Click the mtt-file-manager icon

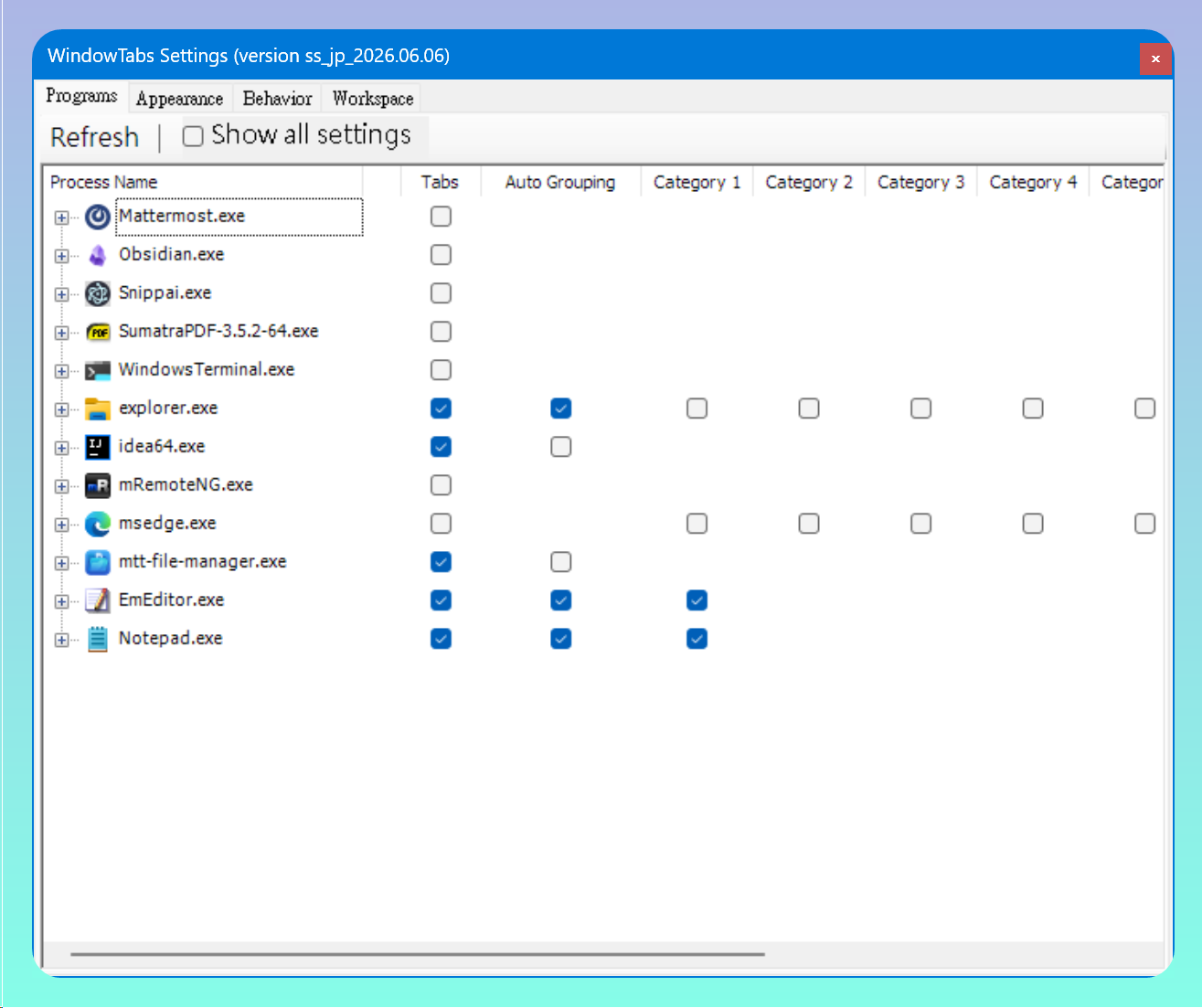pyautogui.click(x=98, y=562)
